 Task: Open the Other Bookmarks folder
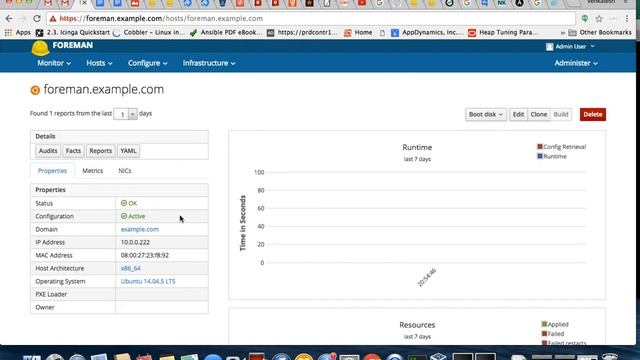pos(600,33)
